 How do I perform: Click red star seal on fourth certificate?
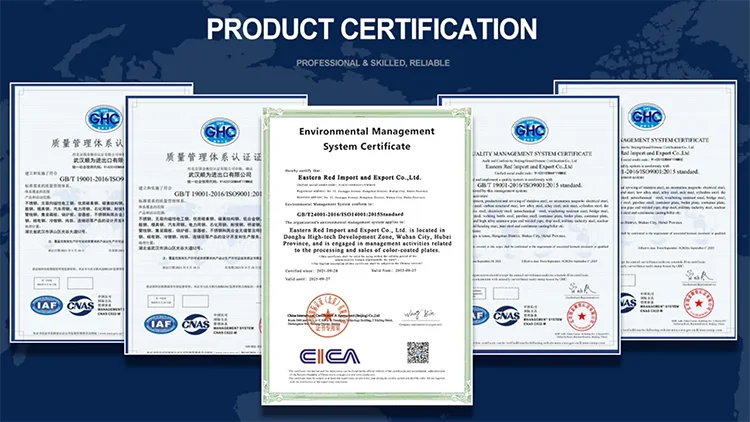click(x=582, y=316)
